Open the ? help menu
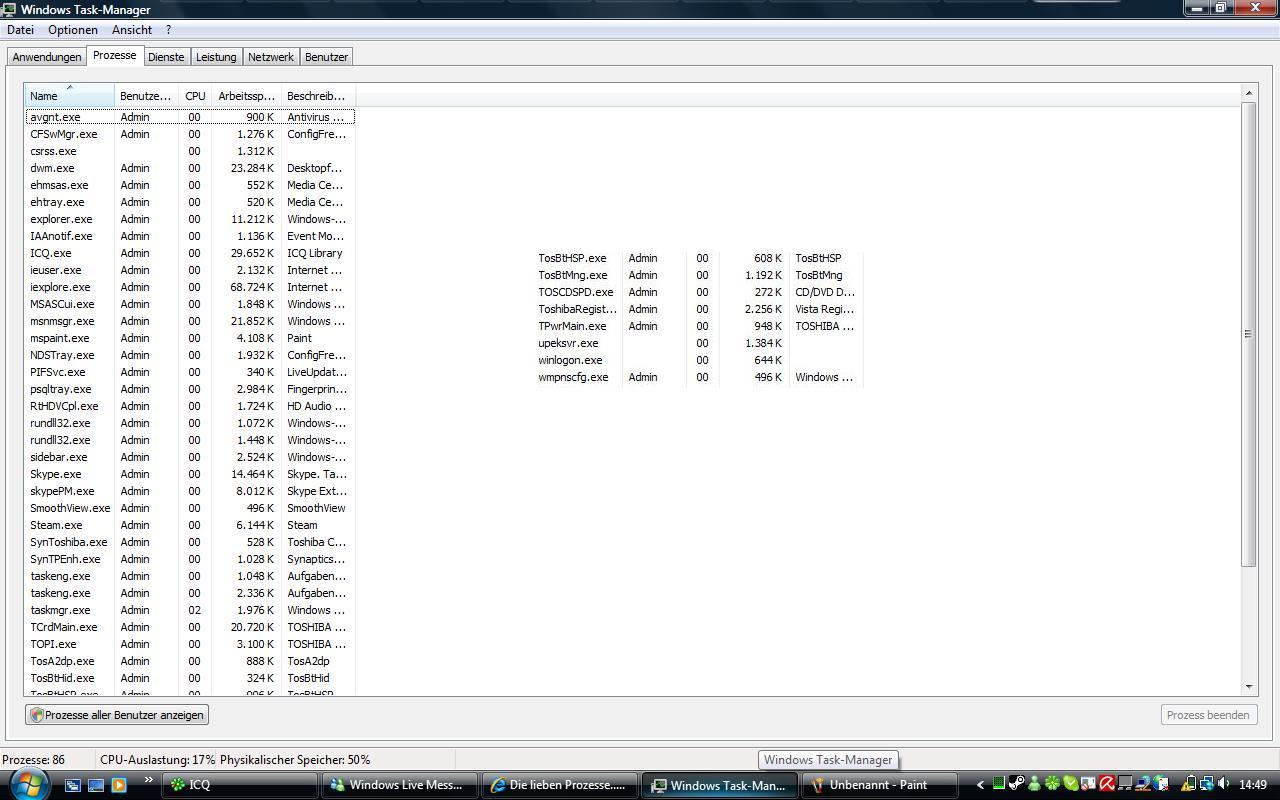Image resolution: width=1280 pixels, height=800 pixels. tap(168, 30)
